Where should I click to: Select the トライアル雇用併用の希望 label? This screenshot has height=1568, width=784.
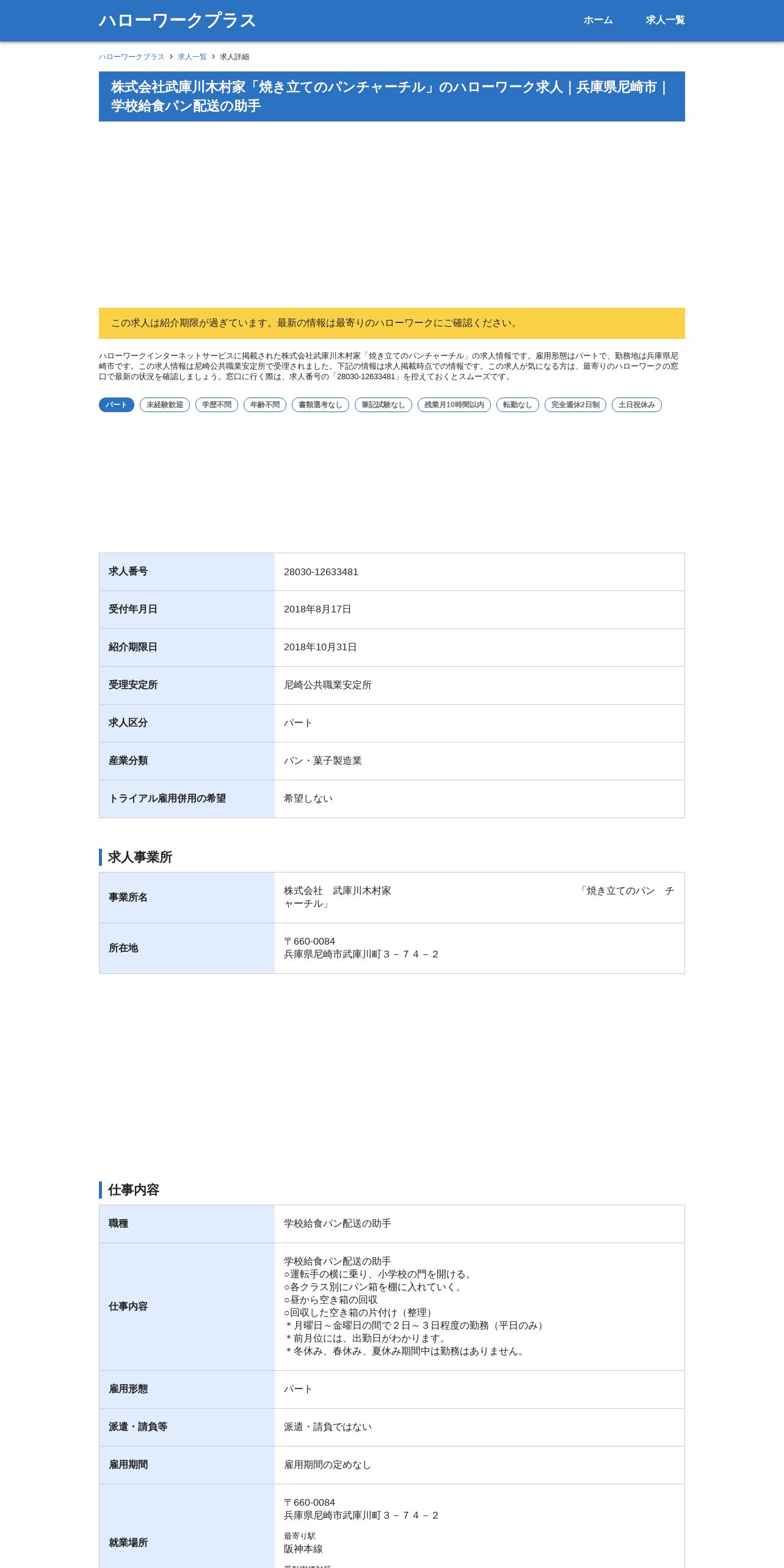(x=167, y=799)
